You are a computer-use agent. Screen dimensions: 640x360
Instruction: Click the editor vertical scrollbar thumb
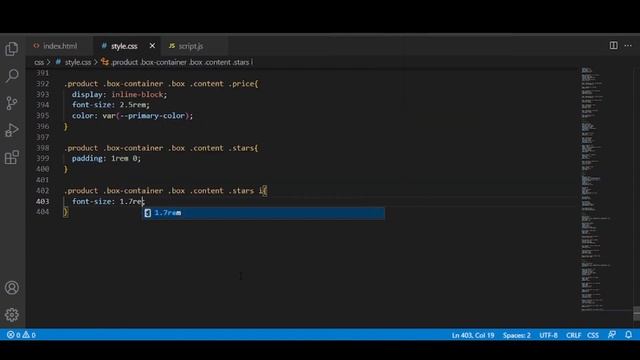[636, 313]
